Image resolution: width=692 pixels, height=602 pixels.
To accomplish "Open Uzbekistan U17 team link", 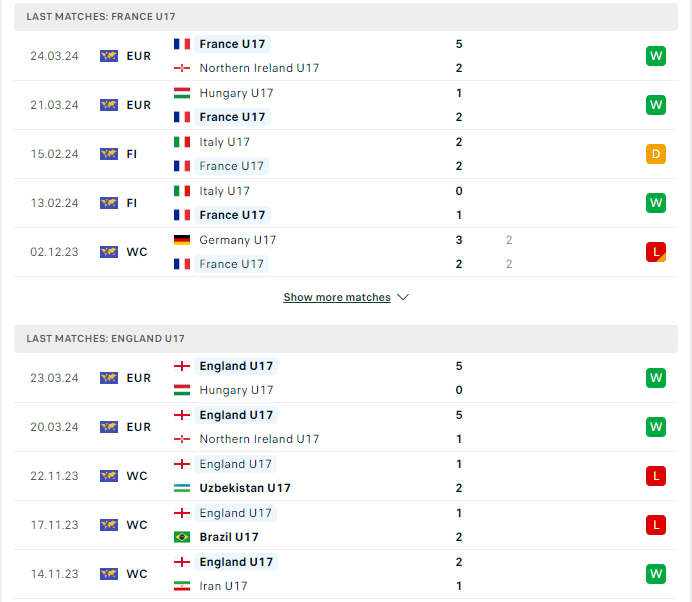I will 245,488.
